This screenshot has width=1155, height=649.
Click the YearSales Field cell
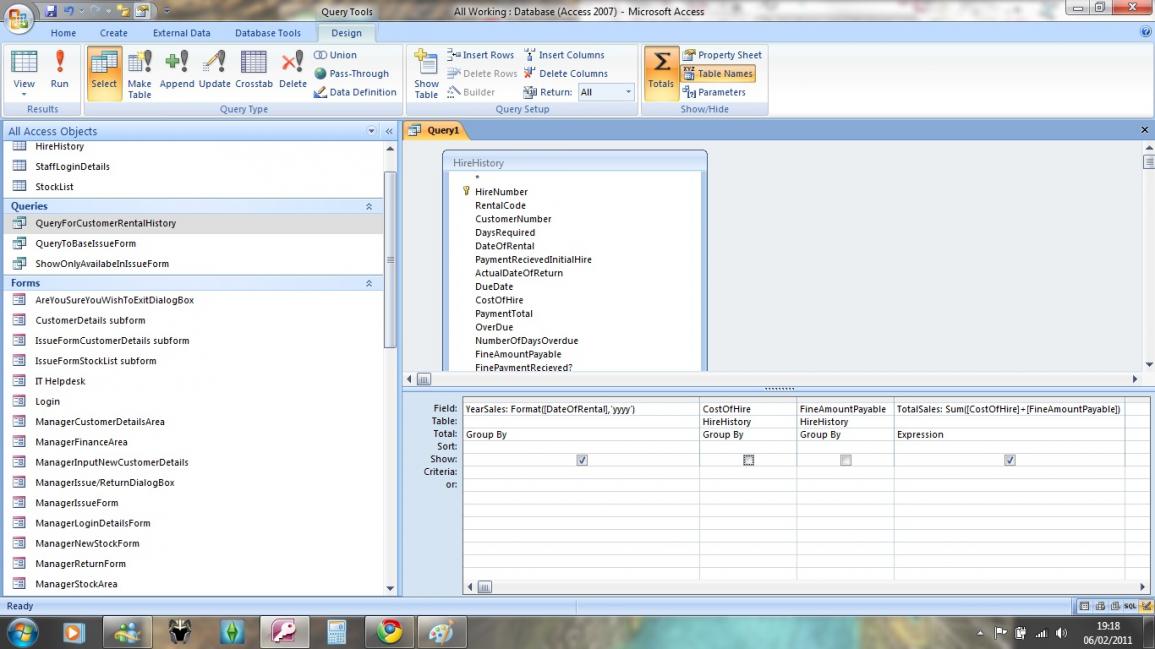(x=581, y=409)
